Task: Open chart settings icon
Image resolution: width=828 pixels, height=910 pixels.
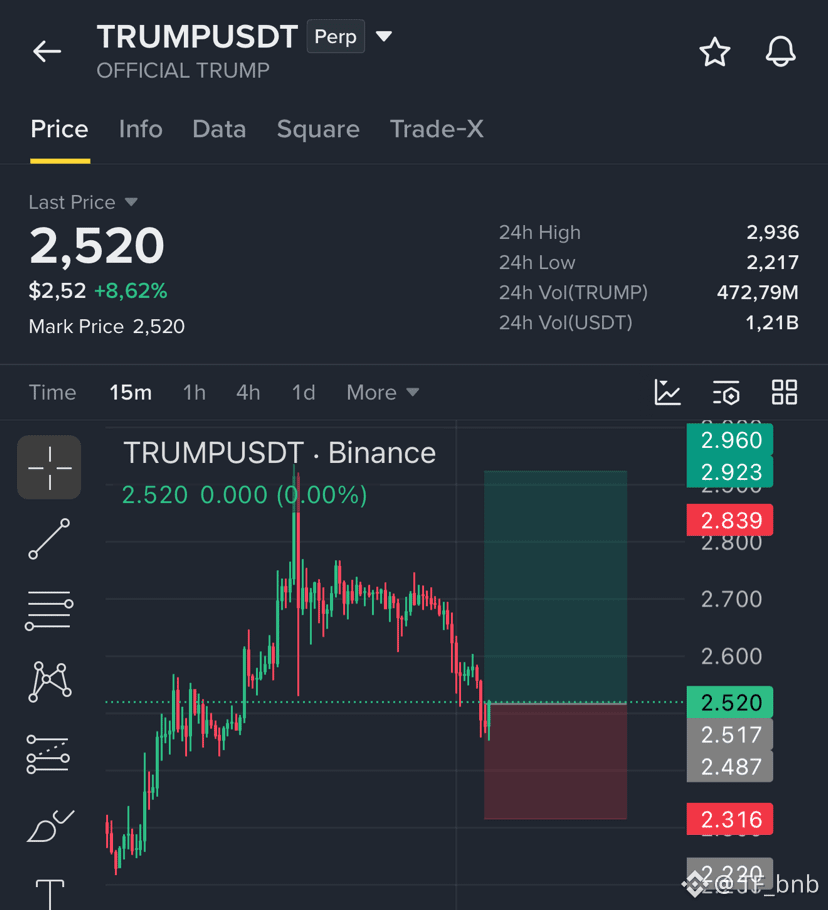Action: pos(726,392)
